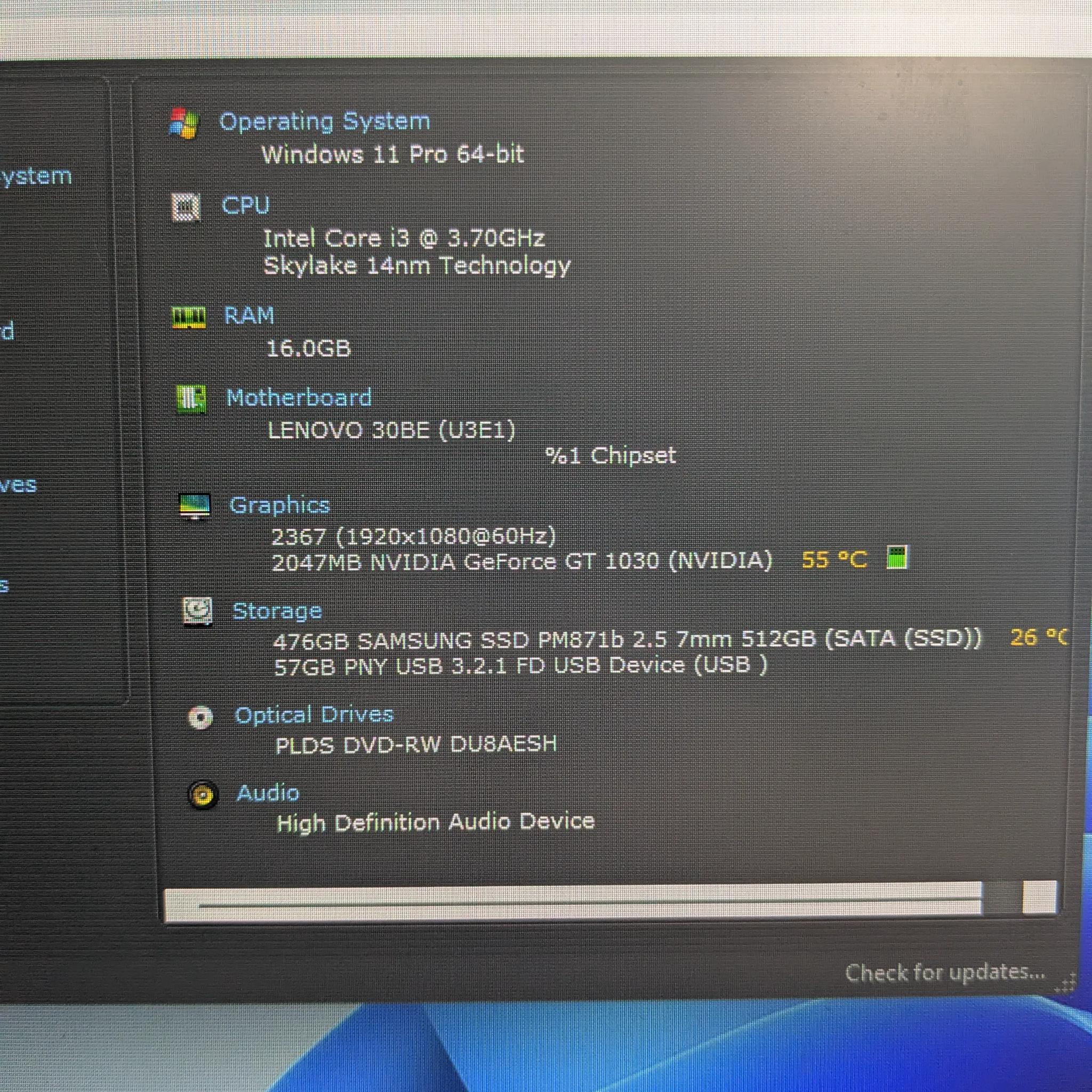Click the 55 °C GPU temperature
1092x1092 pixels.
pyautogui.click(x=834, y=559)
